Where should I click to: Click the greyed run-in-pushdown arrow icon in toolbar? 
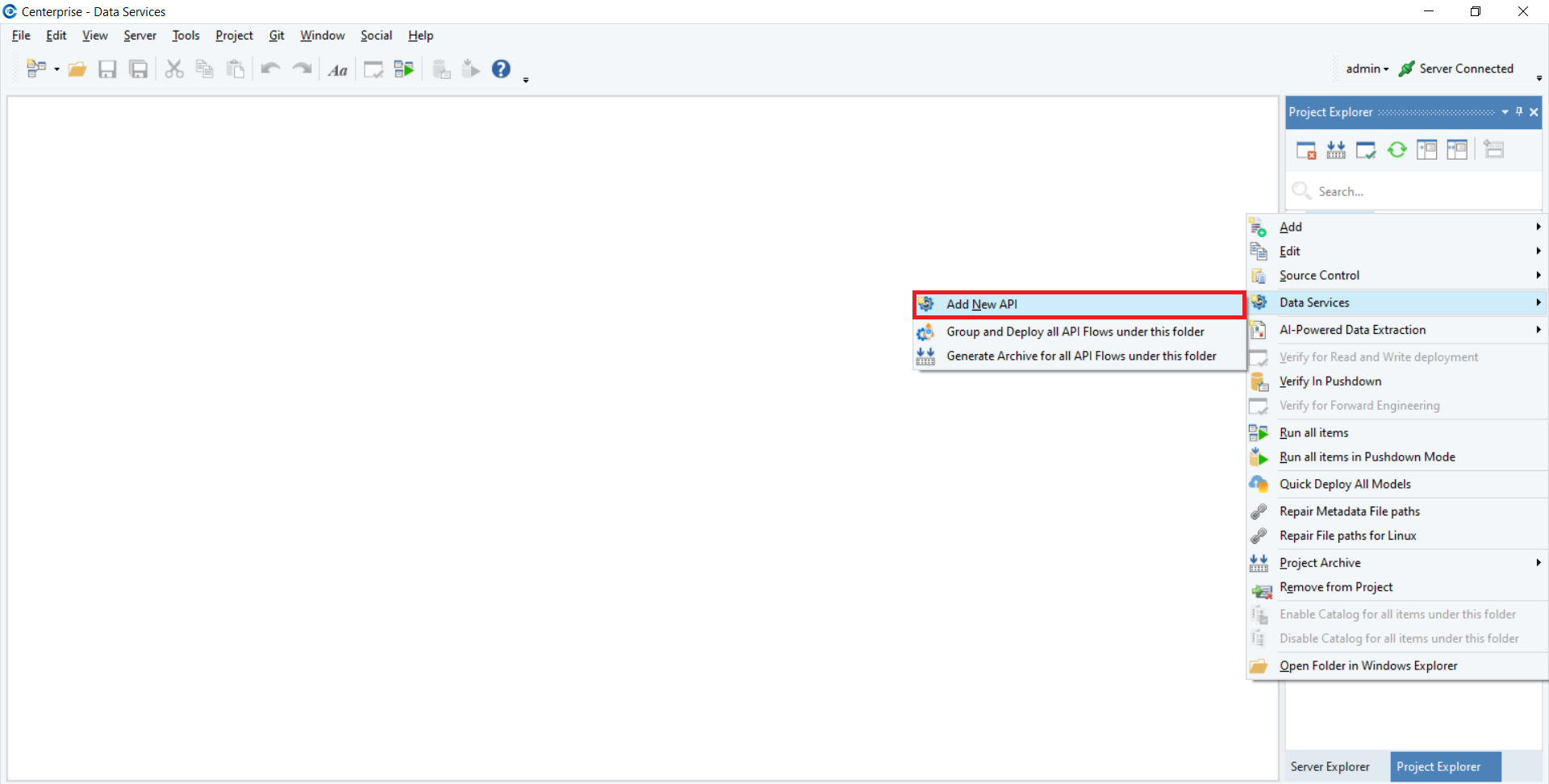470,69
